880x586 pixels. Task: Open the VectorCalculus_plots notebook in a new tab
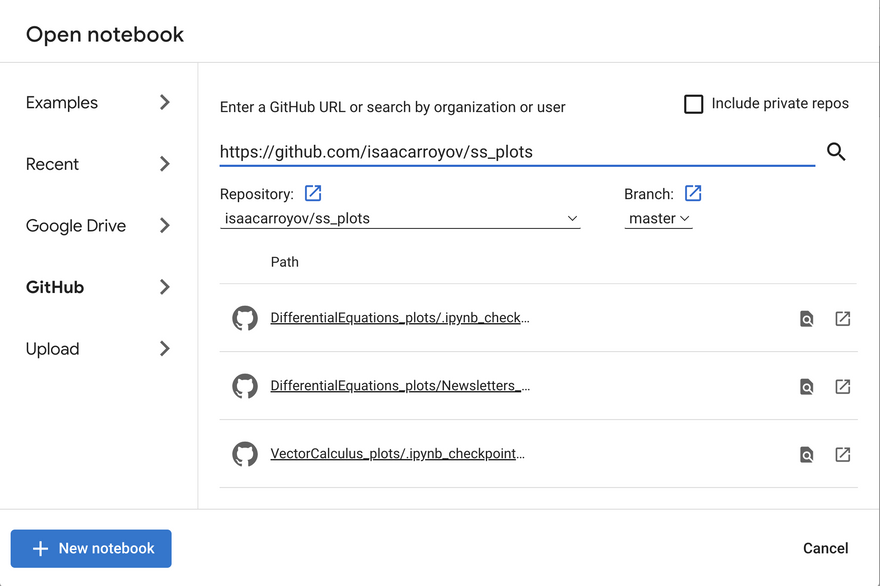[842, 455]
